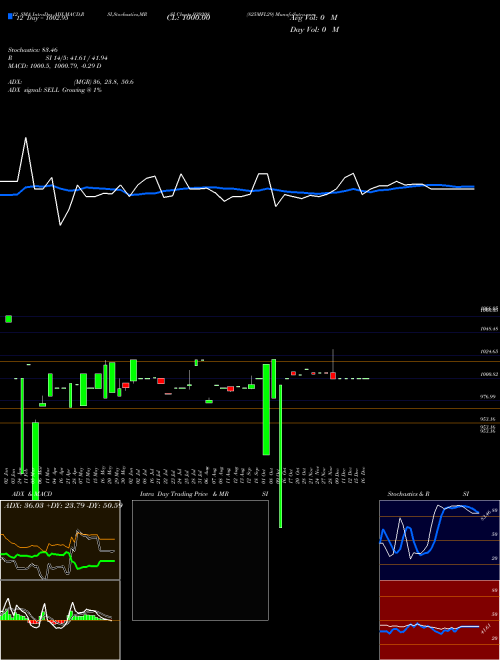Select the 'ADX signal: SELL Growing @ 1%' text

coord(55,90)
